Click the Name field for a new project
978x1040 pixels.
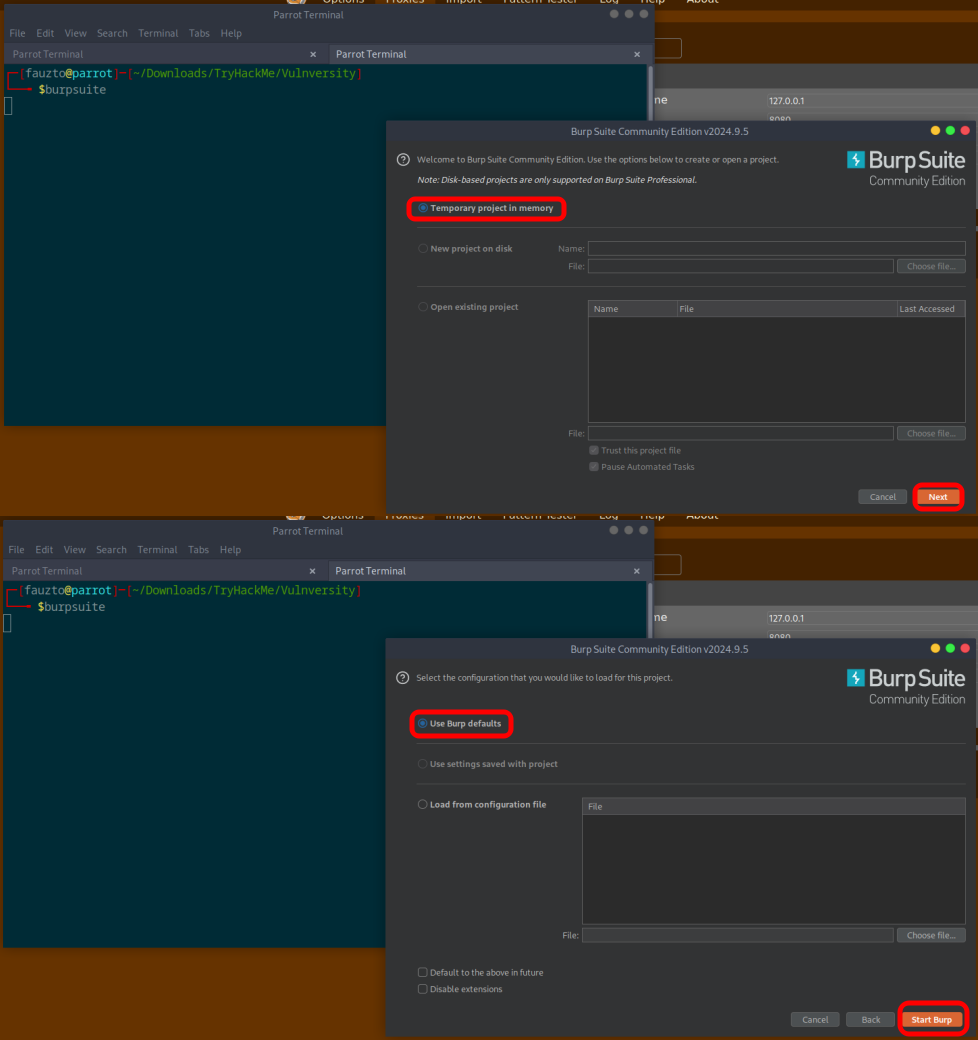click(x=776, y=249)
